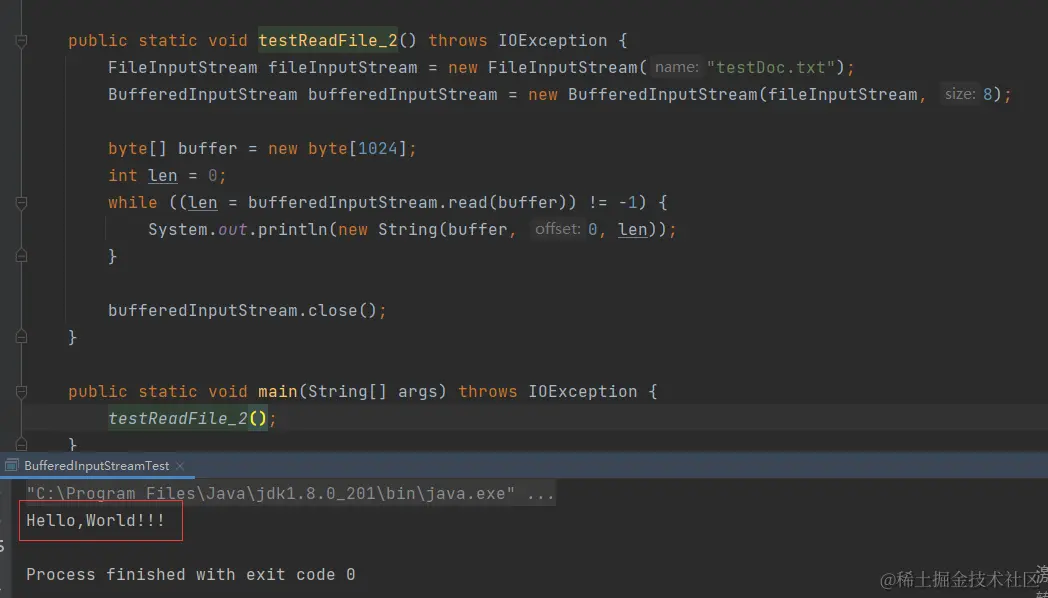1048x598 pixels.
Task: Click the gutter next to the int len line
Action: tap(20, 174)
